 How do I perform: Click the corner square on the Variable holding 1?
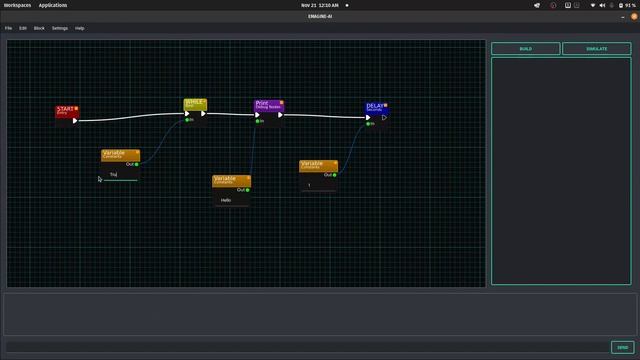(336, 162)
